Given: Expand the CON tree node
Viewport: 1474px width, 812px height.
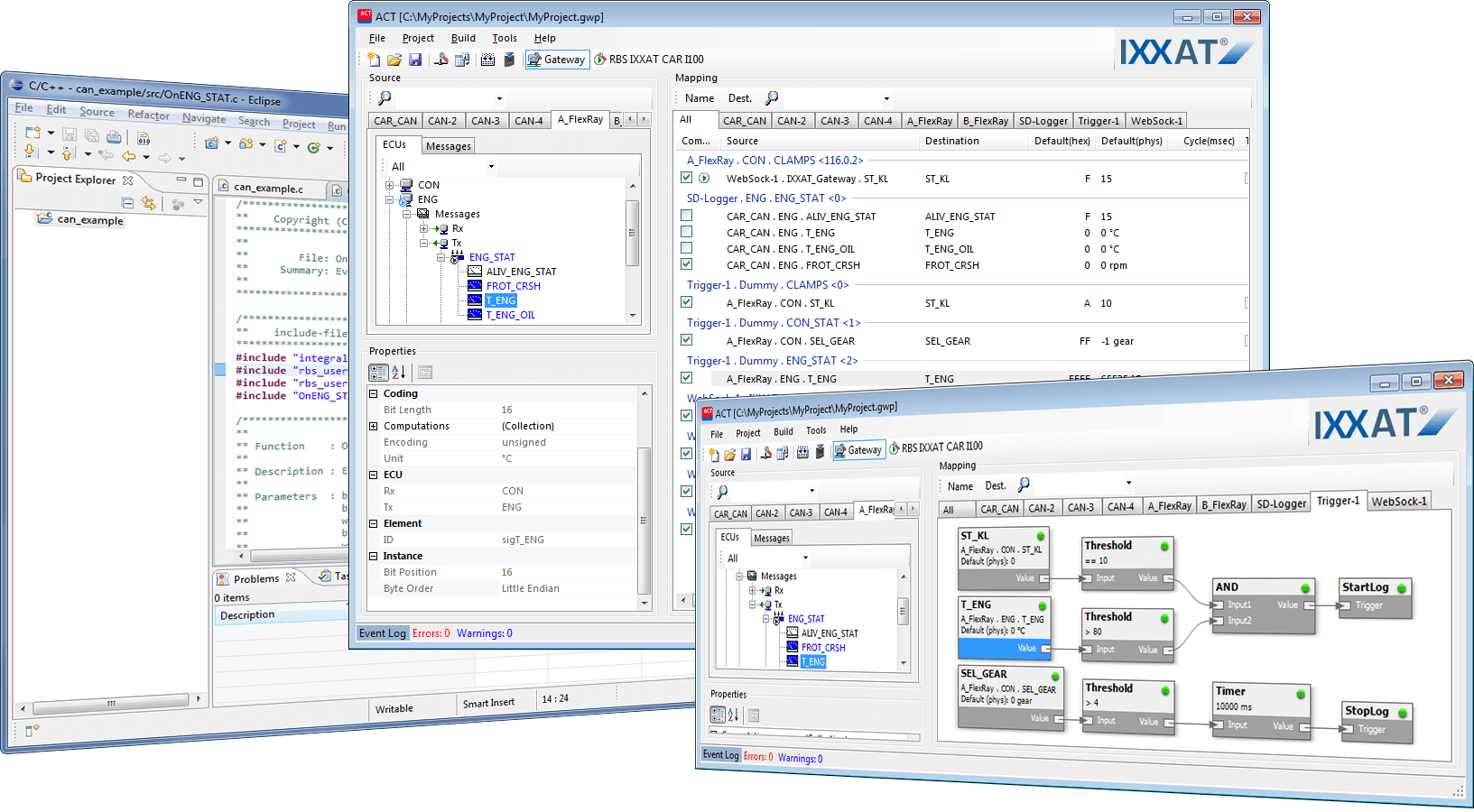Looking at the screenshot, I should coord(389,185).
